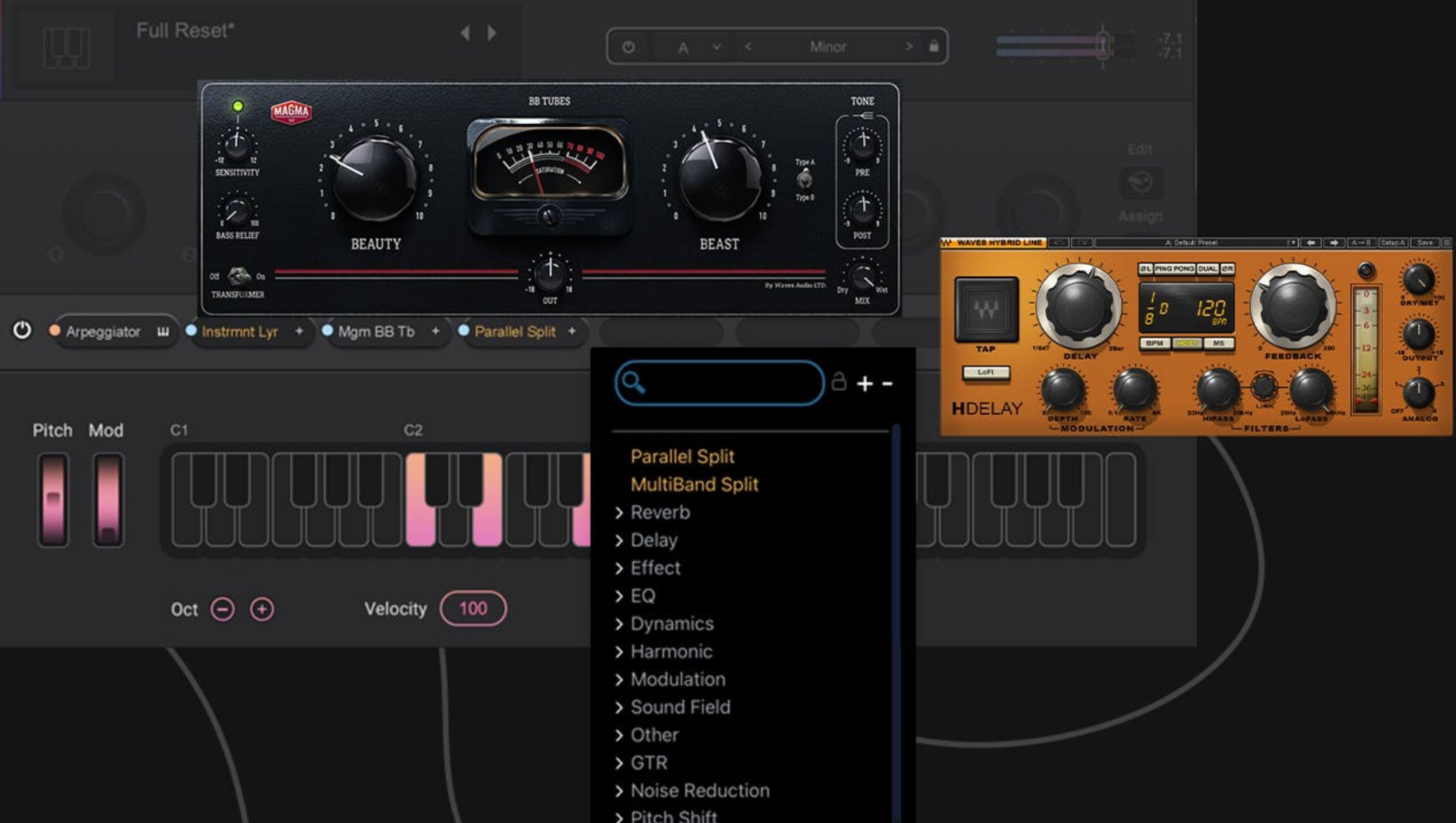Click plus on Mgm BB Tb slot
This screenshot has width=1456, height=823.
click(x=435, y=331)
